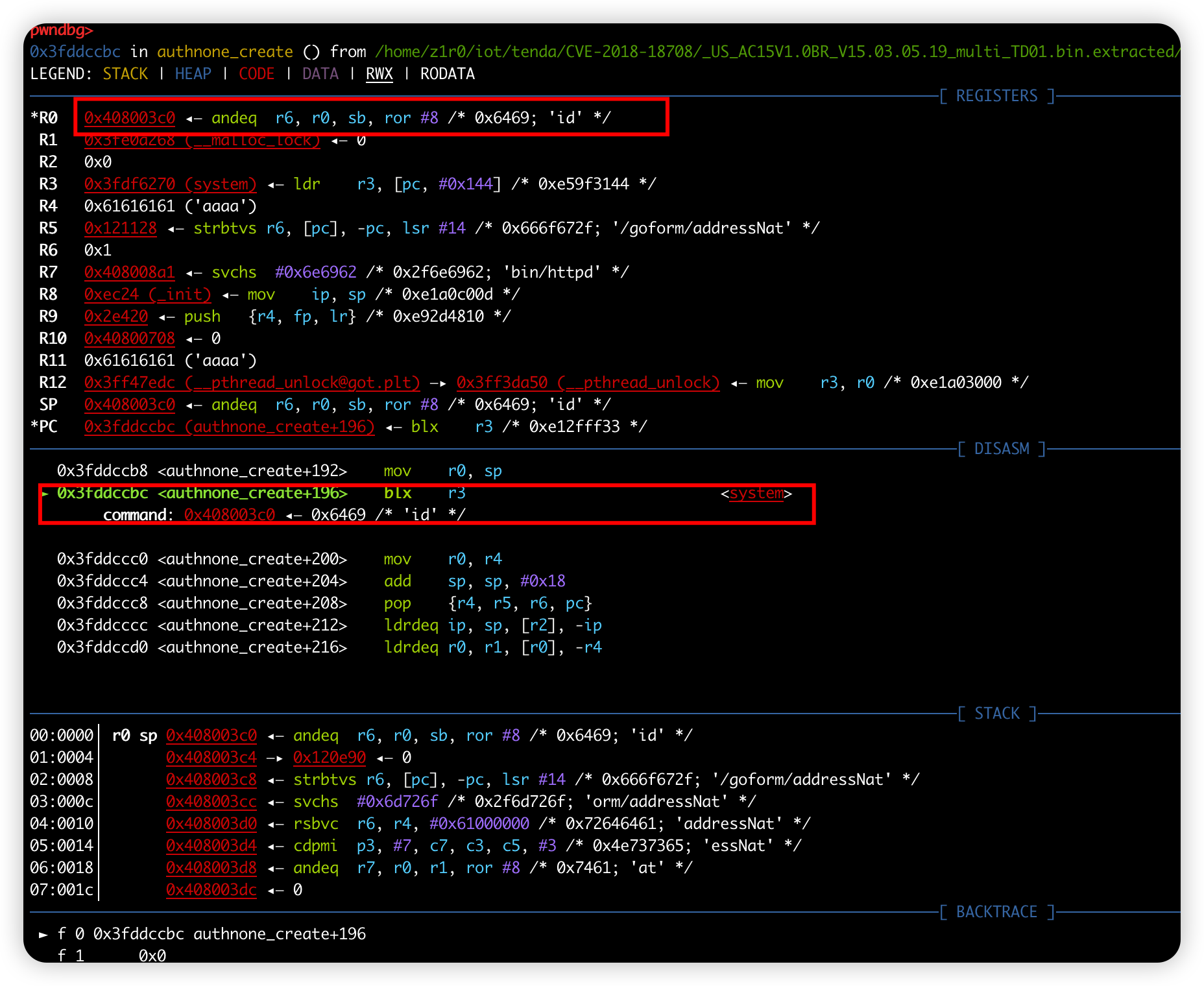
Task: Click the _init address 0xec24 in R8
Action: point(147,295)
